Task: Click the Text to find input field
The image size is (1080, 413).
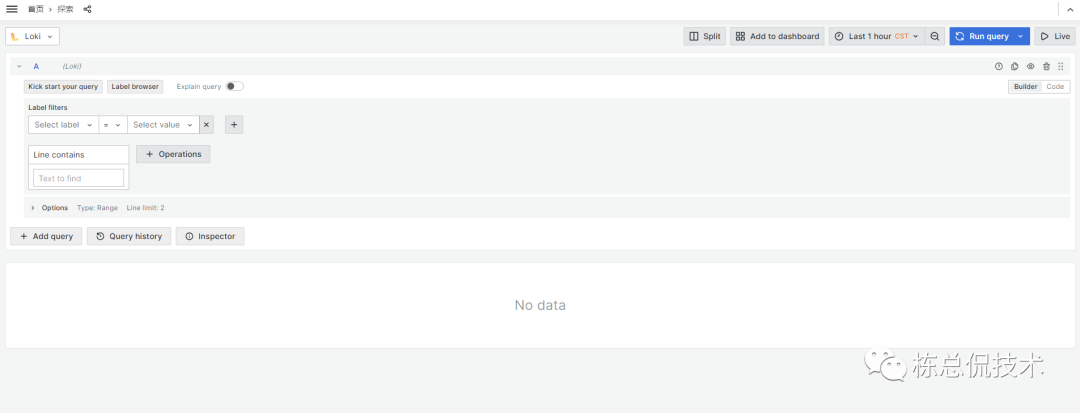Action: (x=79, y=178)
